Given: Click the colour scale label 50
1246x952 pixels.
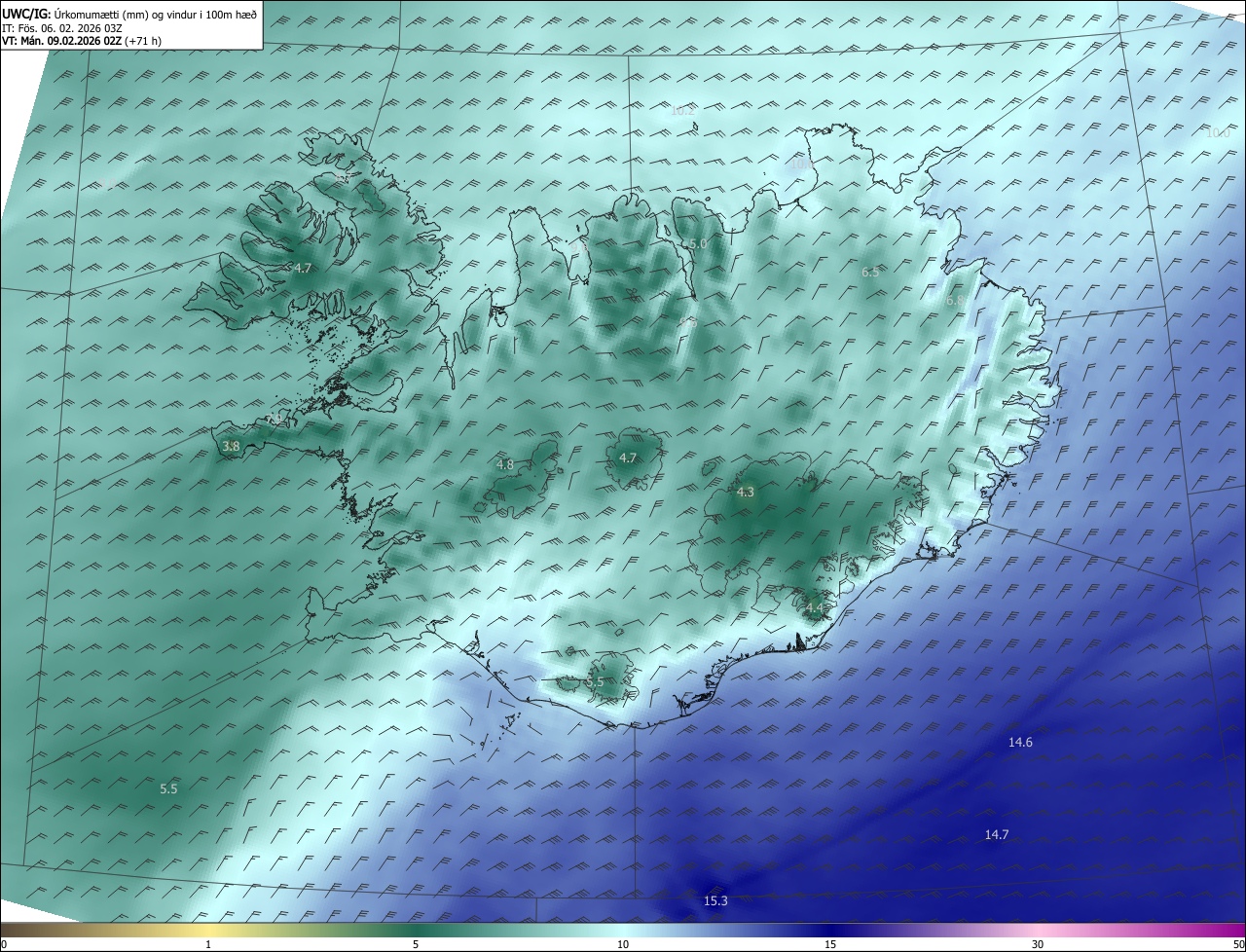Looking at the screenshot, I should [1238, 944].
